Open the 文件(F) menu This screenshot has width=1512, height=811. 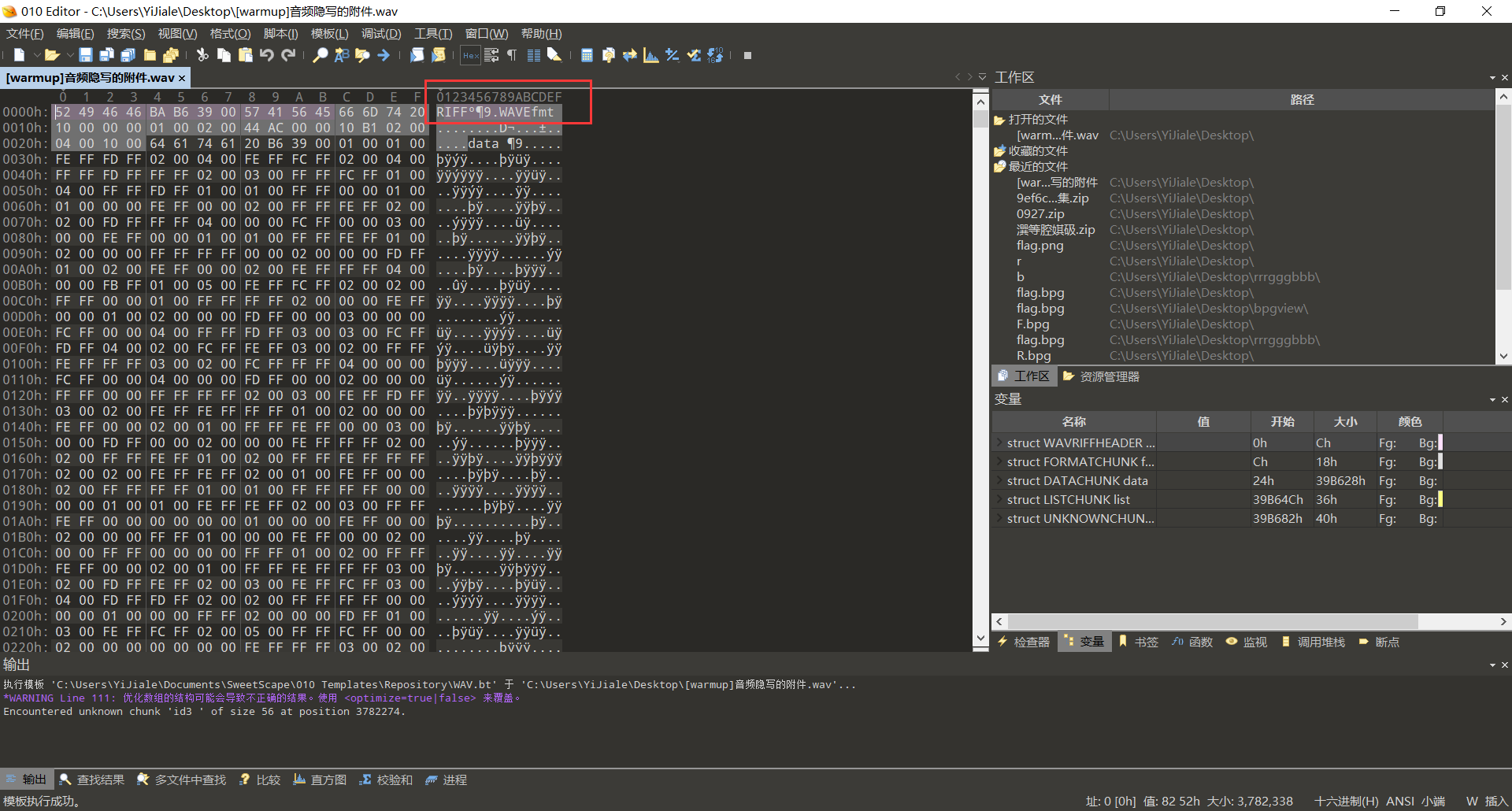(25, 34)
